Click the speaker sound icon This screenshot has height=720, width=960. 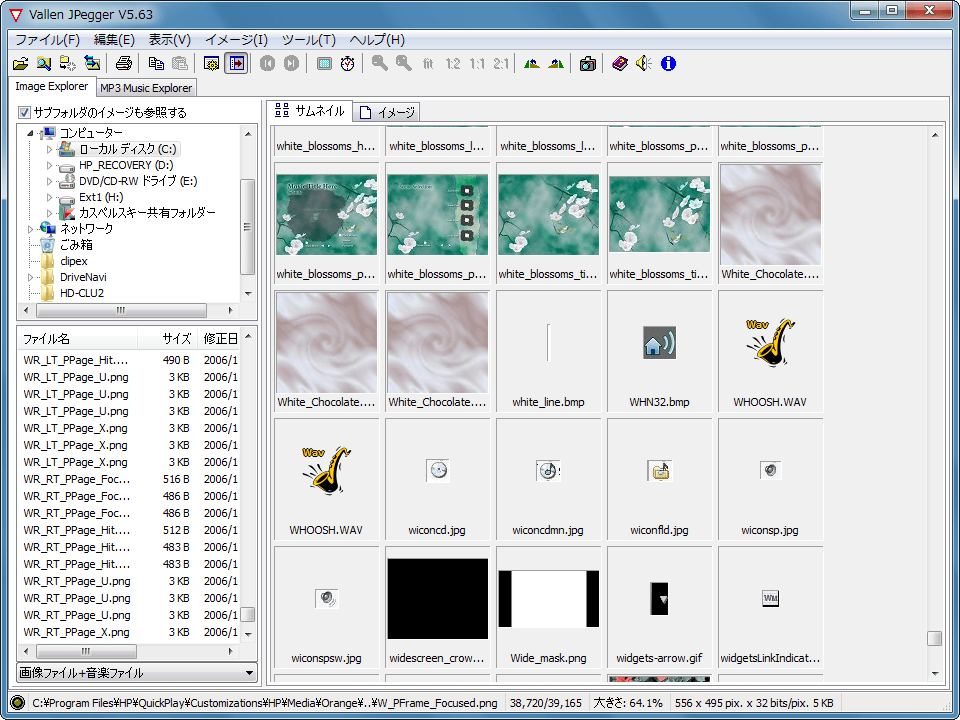[644, 64]
